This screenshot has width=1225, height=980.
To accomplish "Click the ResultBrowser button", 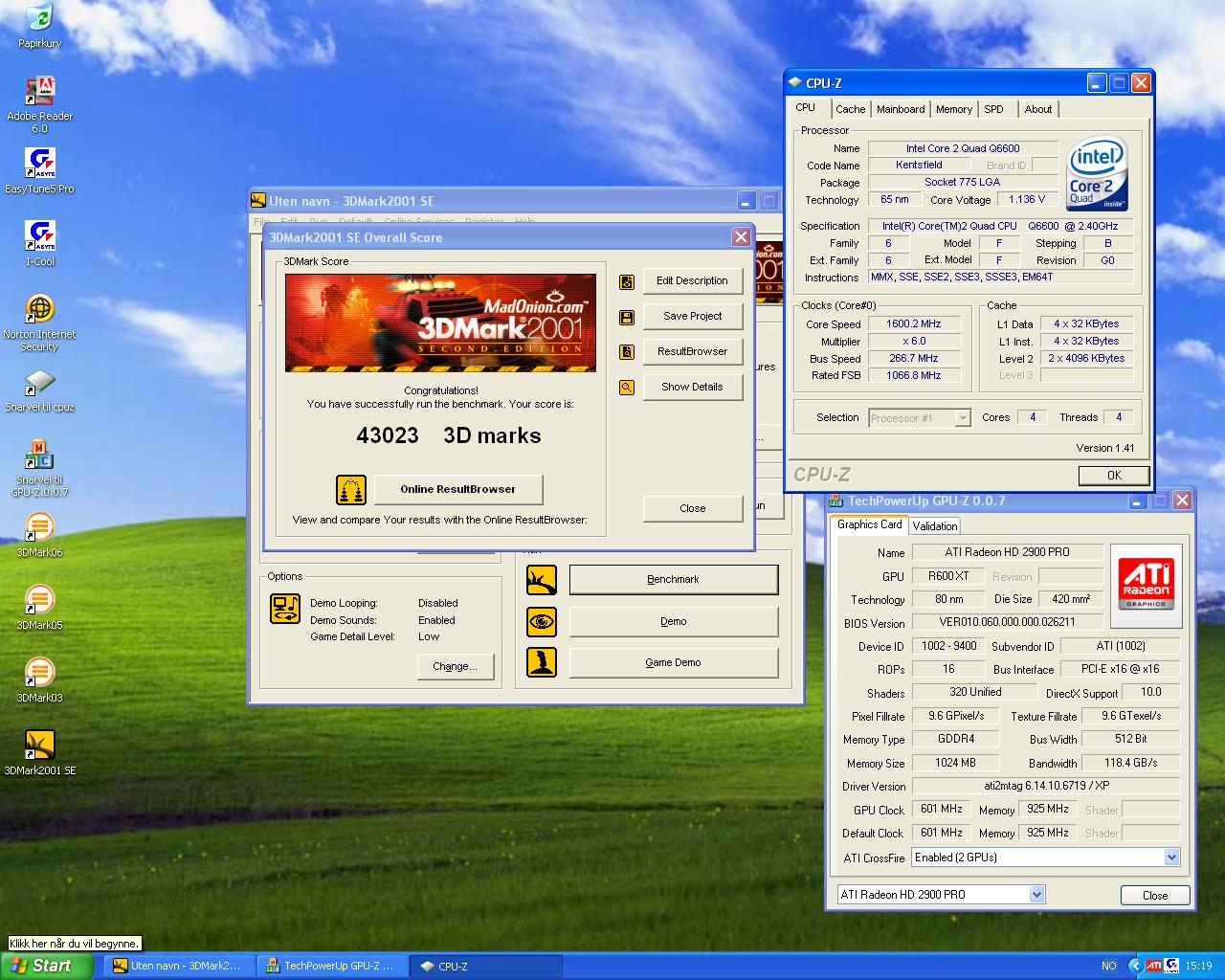I will tap(693, 352).
